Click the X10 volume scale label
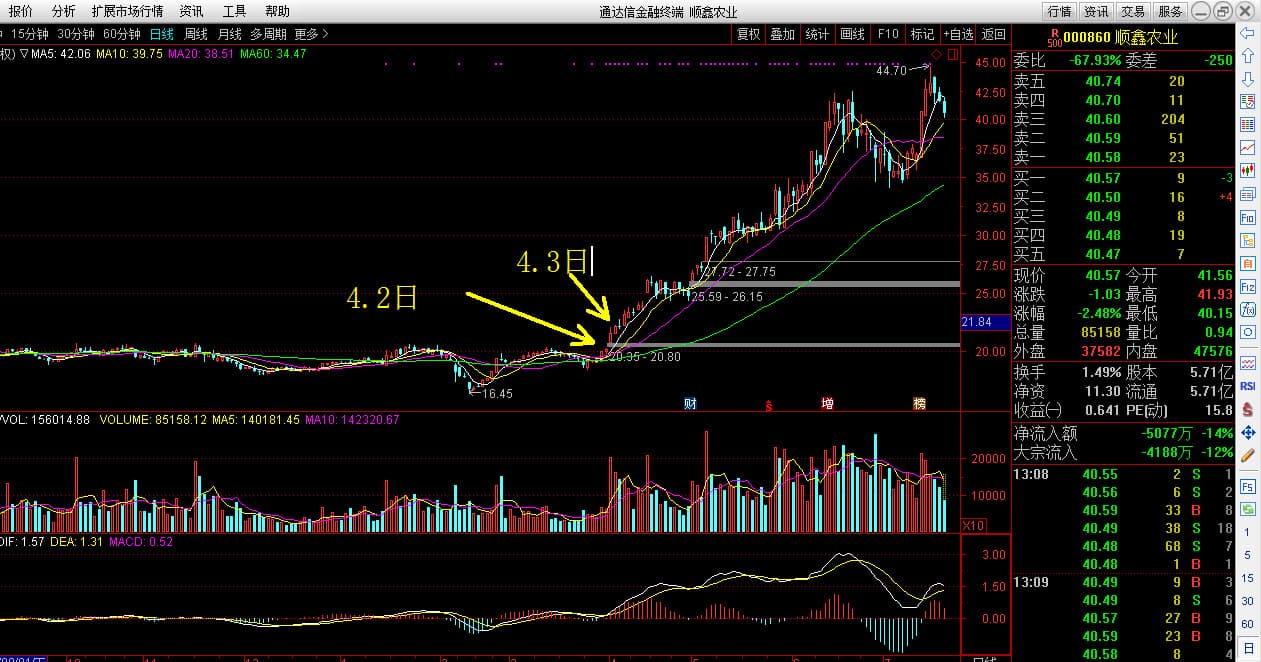This screenshot has height=662, width=1261. (x=973, y=525)
